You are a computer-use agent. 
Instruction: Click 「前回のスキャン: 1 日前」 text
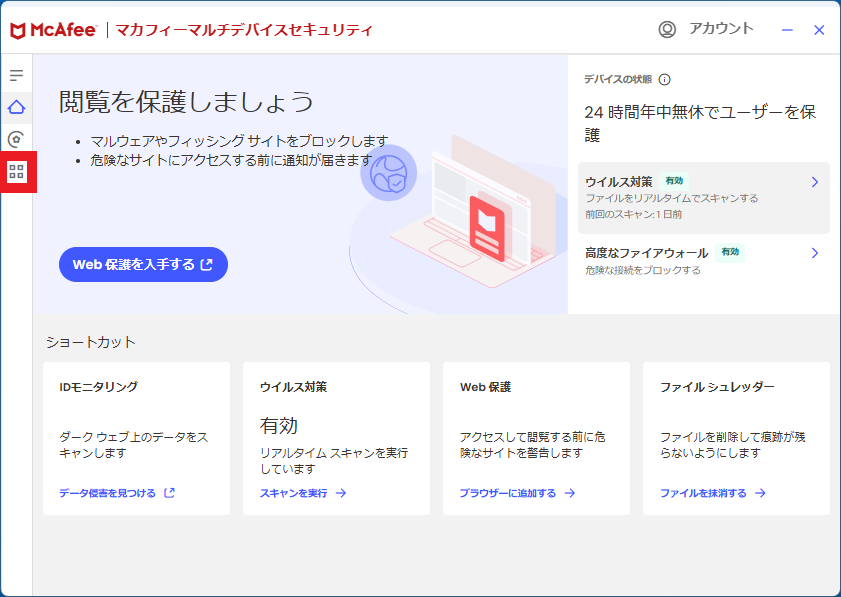click(633, 215)
